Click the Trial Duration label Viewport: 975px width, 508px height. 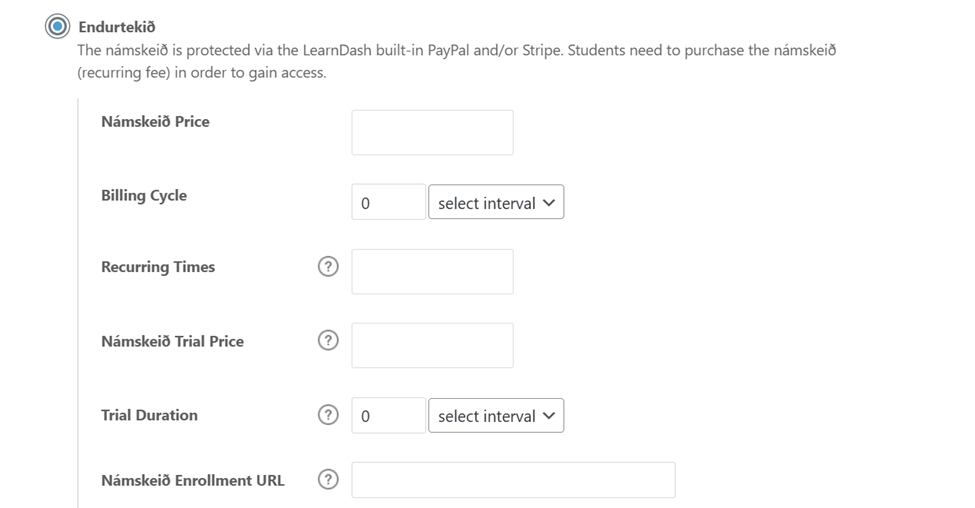[149, 415]
